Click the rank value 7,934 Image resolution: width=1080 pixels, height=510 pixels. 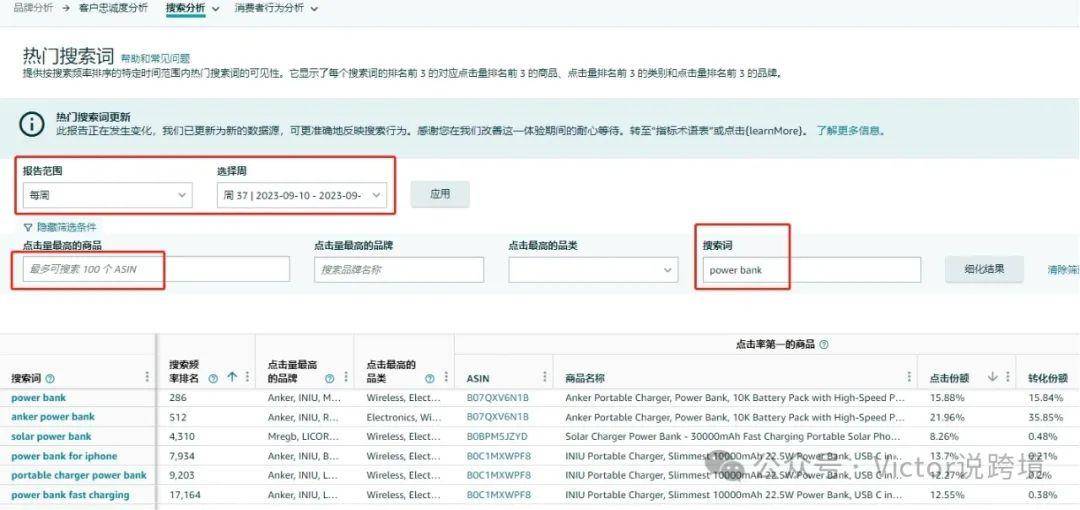click(x=182, y=456)
